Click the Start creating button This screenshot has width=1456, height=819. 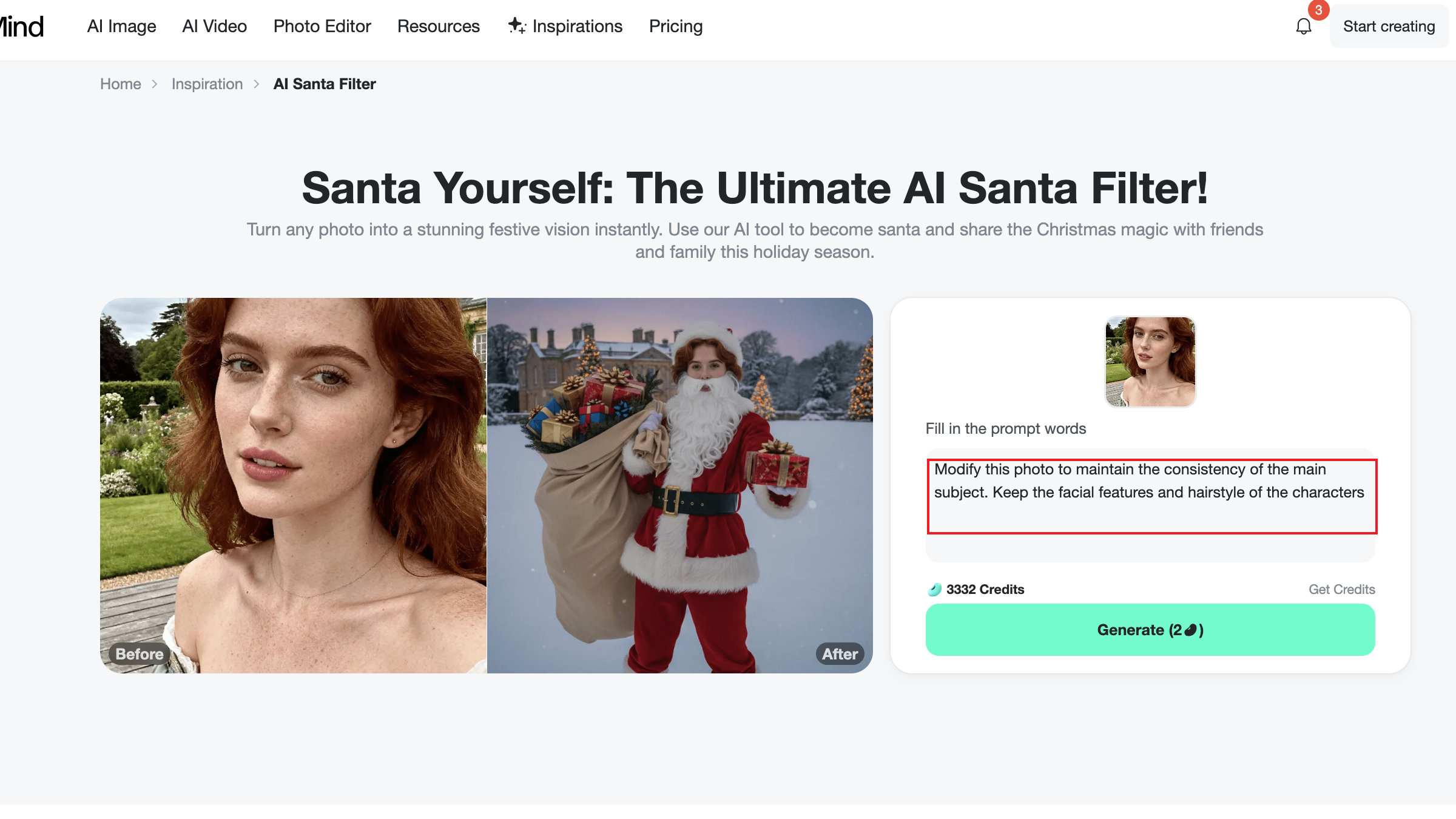1389,27
